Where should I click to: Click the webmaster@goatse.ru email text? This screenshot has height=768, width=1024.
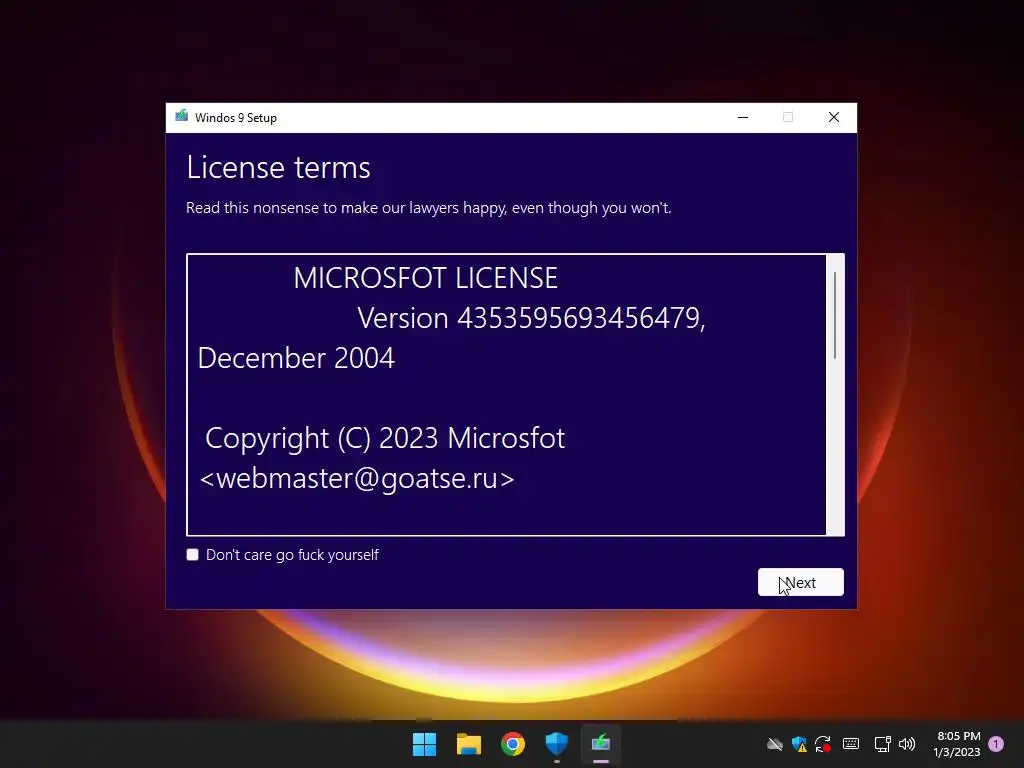coord(357,479)
